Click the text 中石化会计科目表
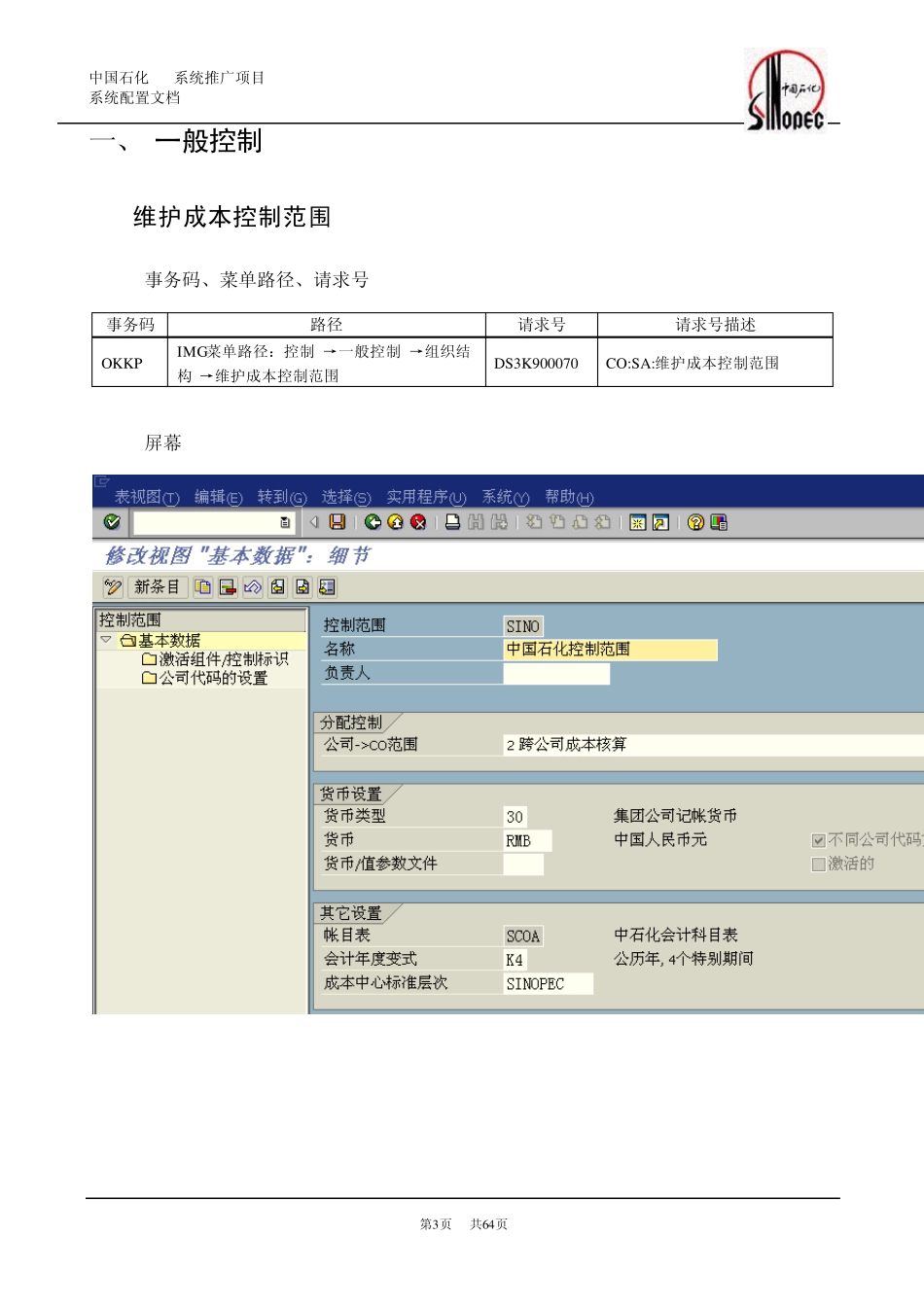 675,935
